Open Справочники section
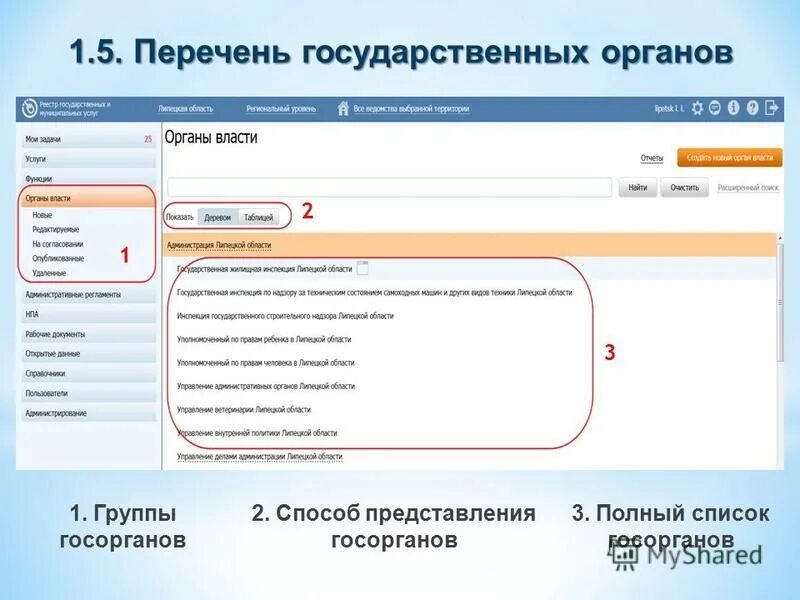The height and width of the screenshot is (600, 800). point(89,374)
